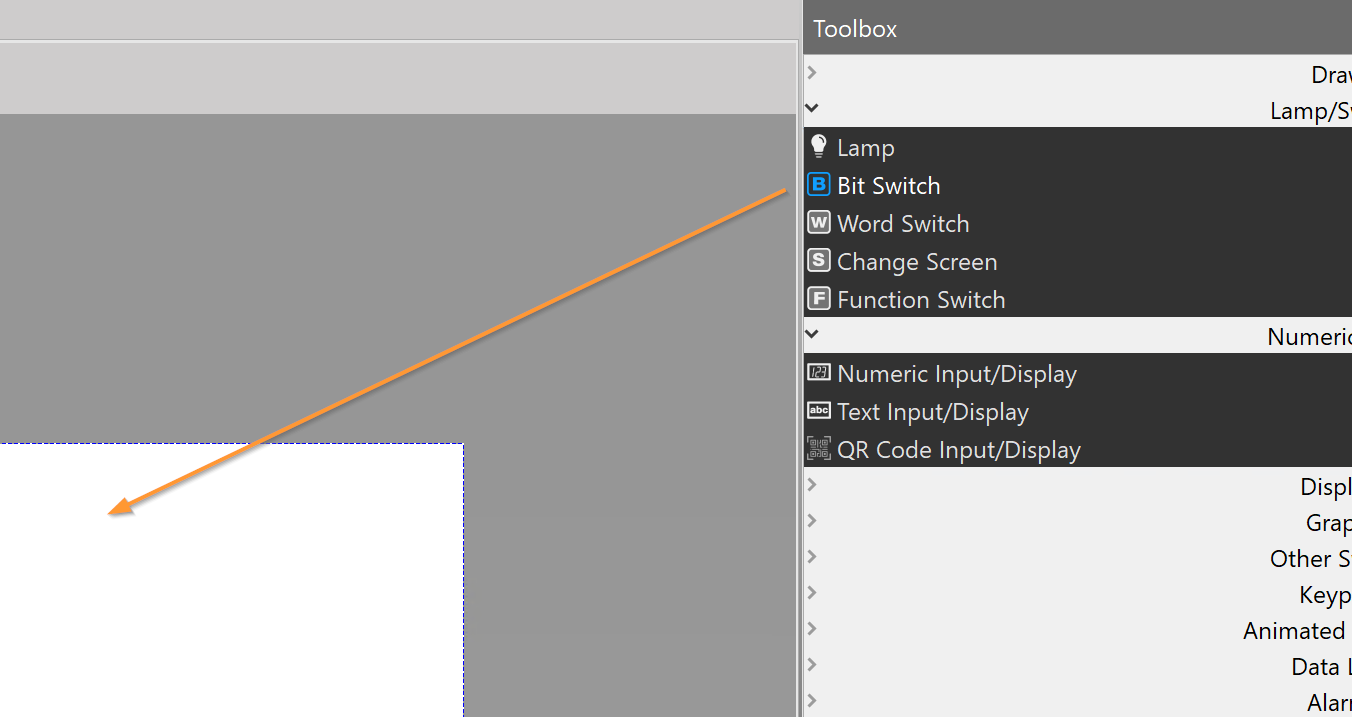Choose the Word Switch W icon
Viewport: 1352px width, 717px height.
pyautogui.click(x=819, y=223)
